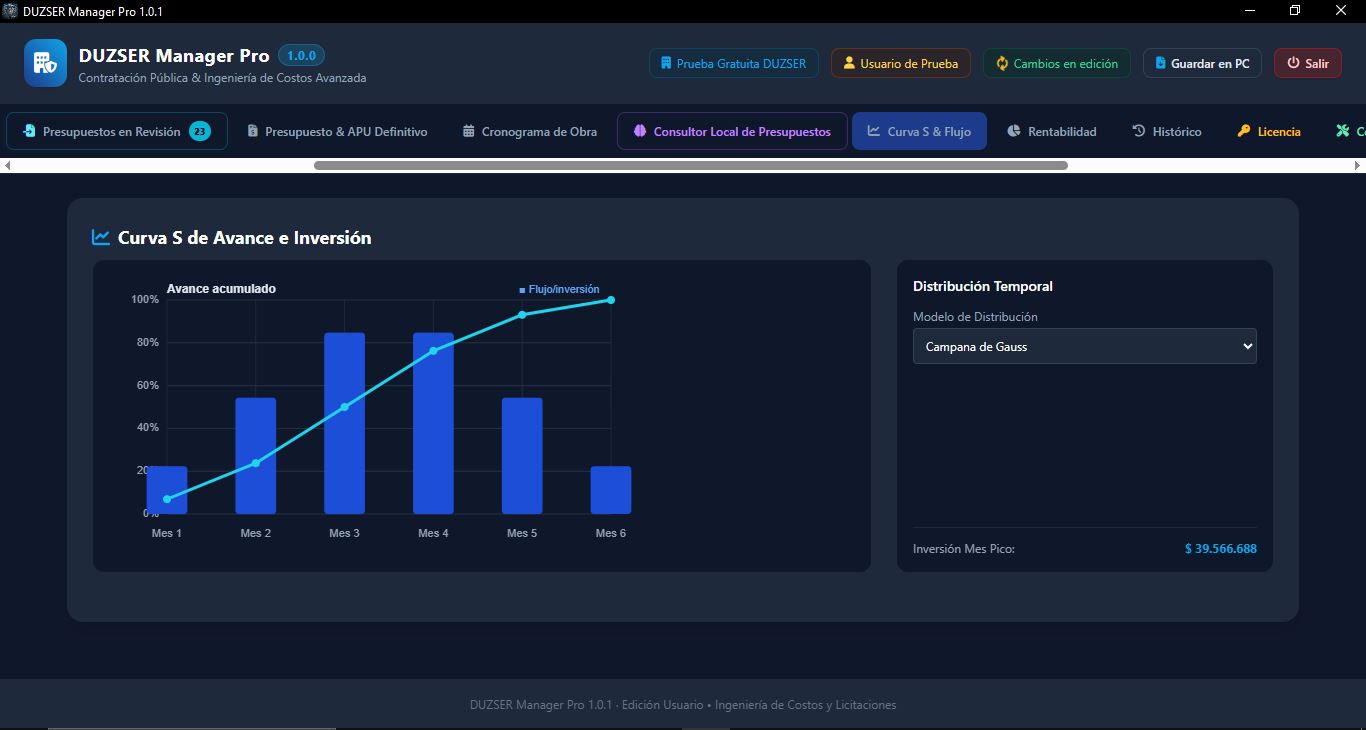Click the $ 39.566.688 peak investment value

[x=1220, y=549]
